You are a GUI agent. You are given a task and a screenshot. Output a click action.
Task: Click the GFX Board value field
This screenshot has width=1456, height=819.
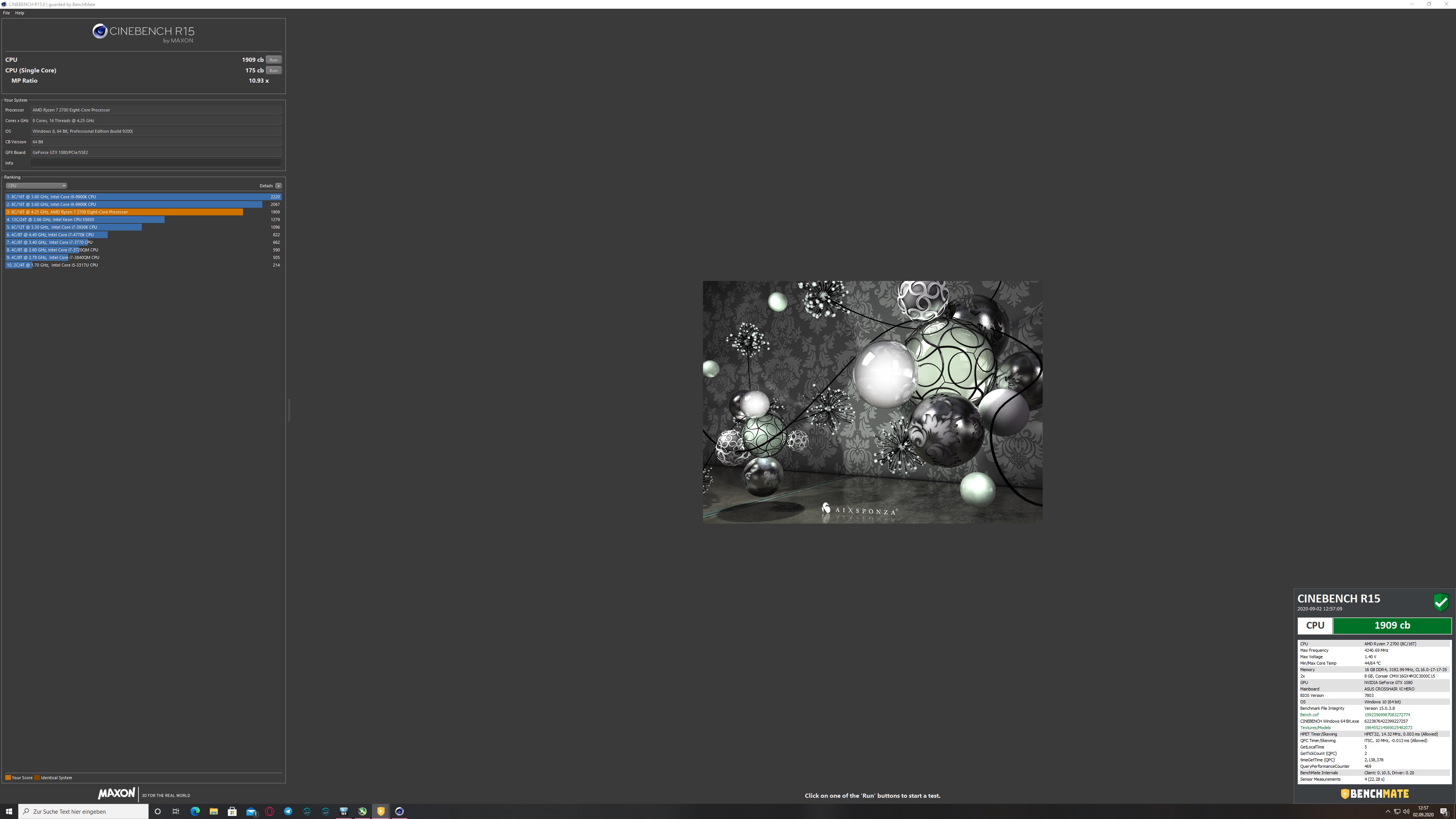coord(156,152)
